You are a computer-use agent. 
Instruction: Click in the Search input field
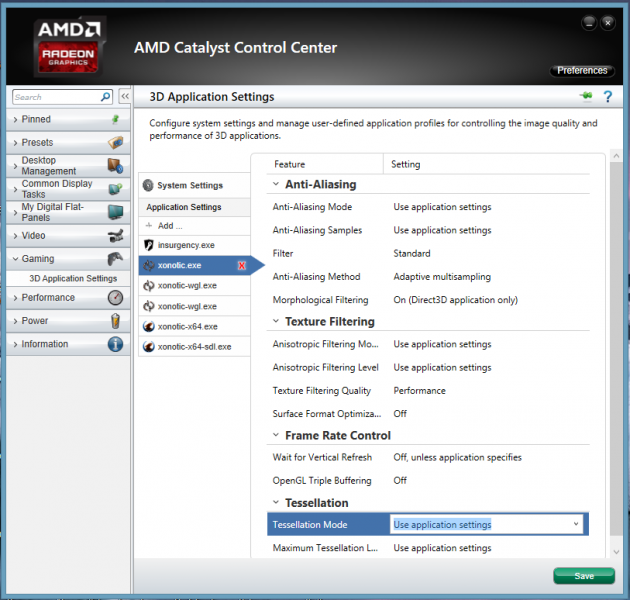55,97
